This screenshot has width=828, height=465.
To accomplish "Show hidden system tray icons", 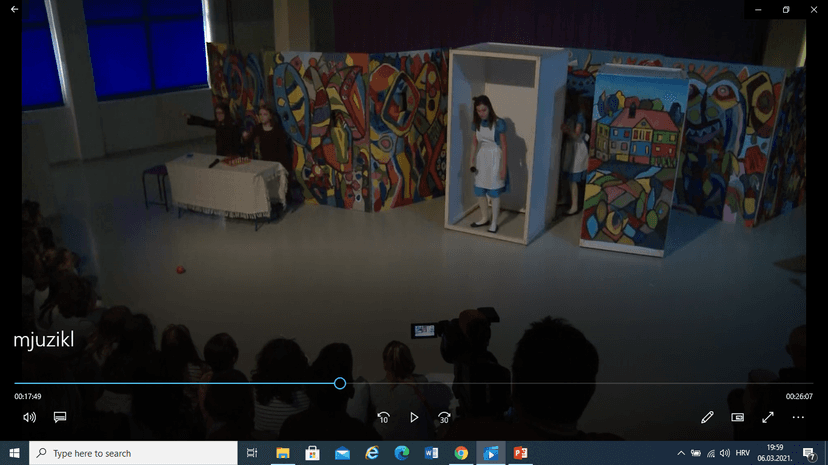I will pyautogui.click(x=681, y=453).
